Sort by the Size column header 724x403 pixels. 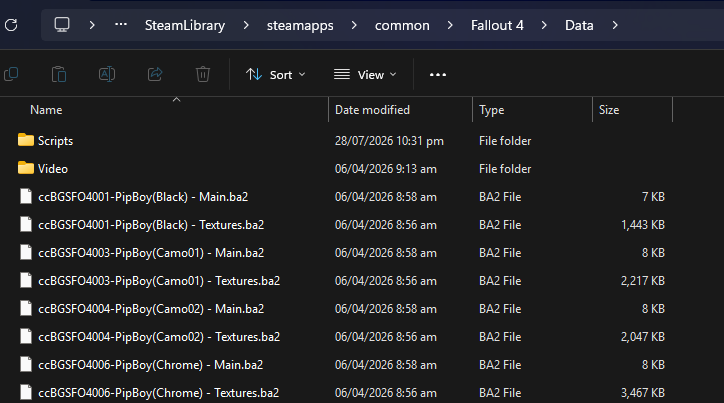pyautogui.click(x=609, y=110)
